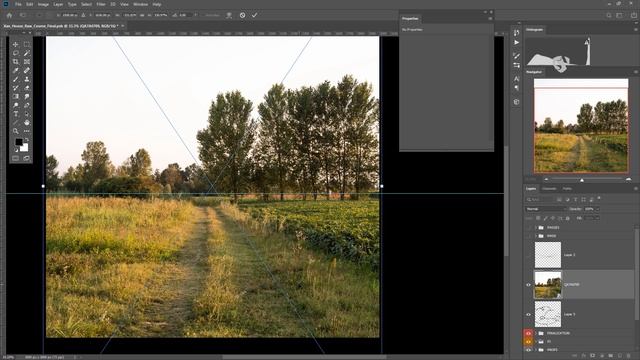The height and width of the screenshot is (360, 640).
Task: Open the Fill value dropdown
Action: 598,218
